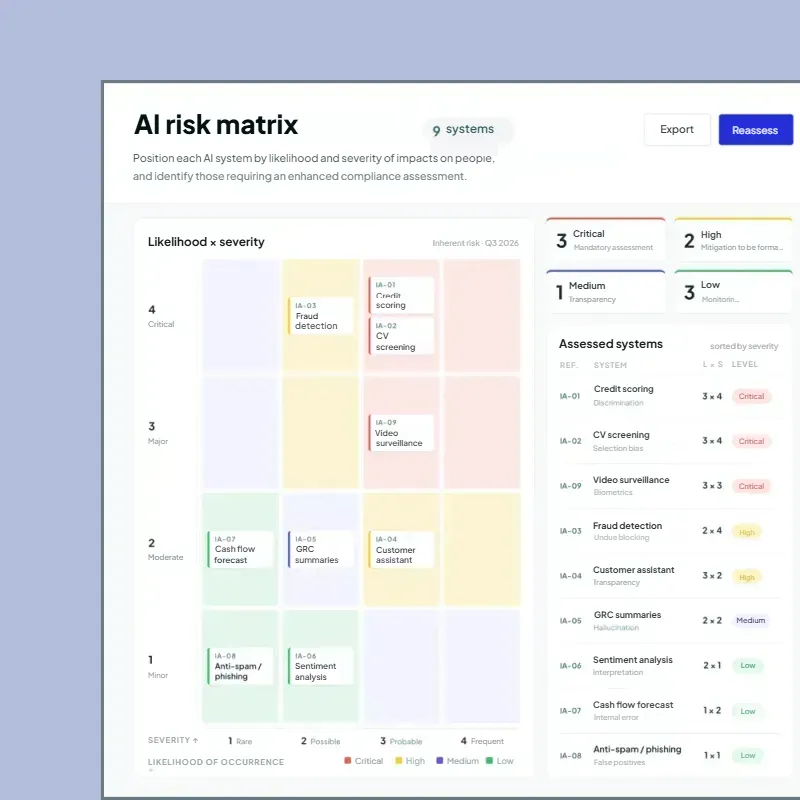This screenshot has width=800, height=800.
Task: Click the purple Medium legend swatch
Action: [x=439, y=761]
